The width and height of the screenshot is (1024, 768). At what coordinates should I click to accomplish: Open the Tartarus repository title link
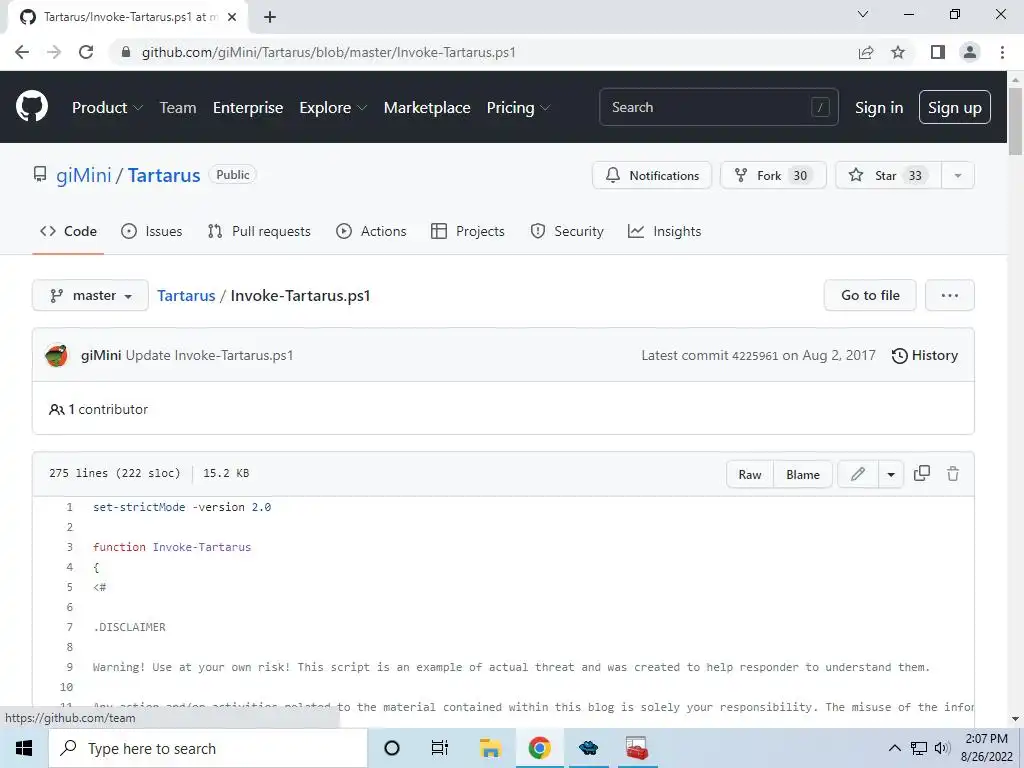pyautogui.click(x=164, y=175)
